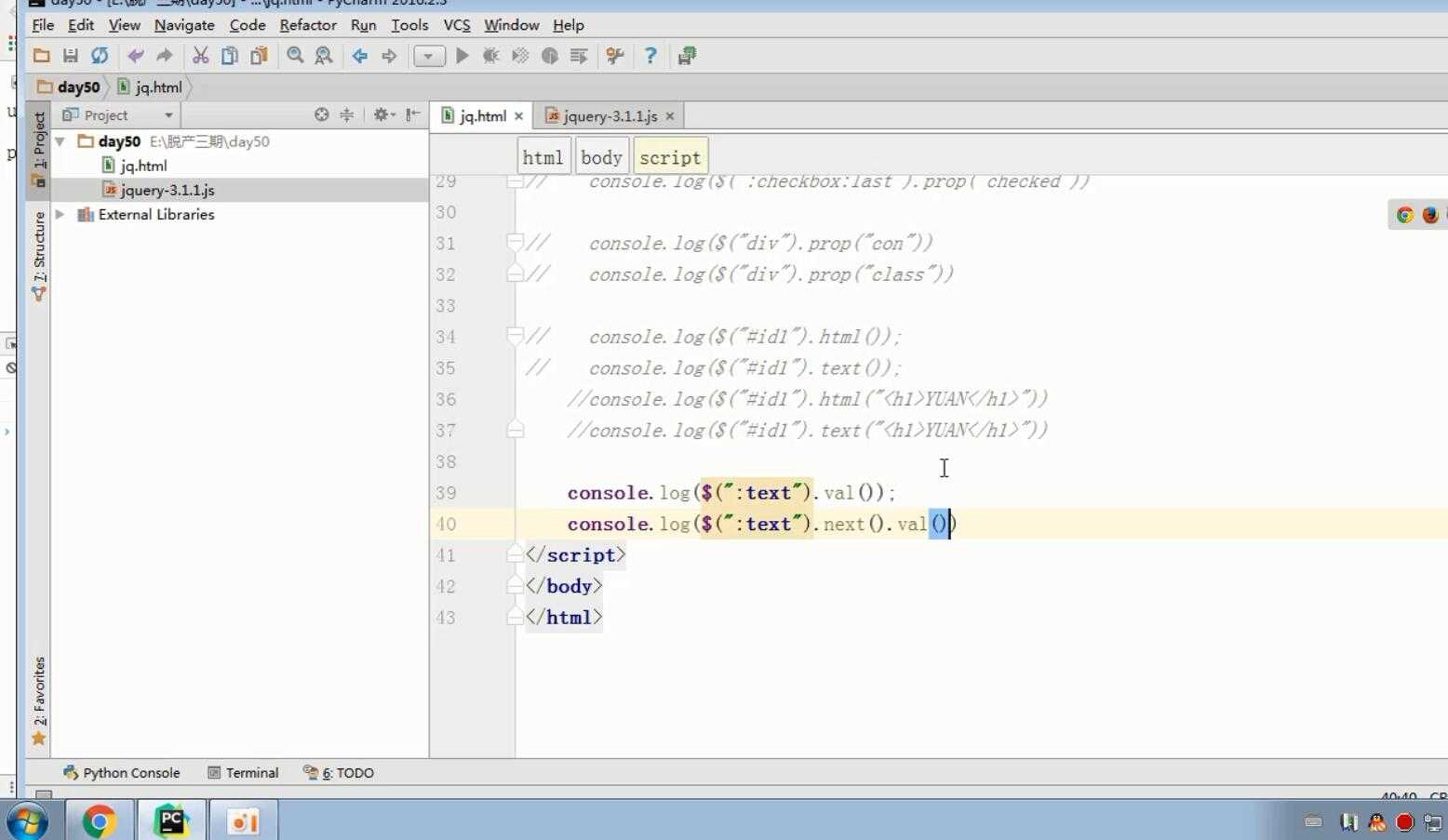Screen dimensions: 1448x840
Task: Click the concurrency diagram toolbar icon
Action: 579,56
